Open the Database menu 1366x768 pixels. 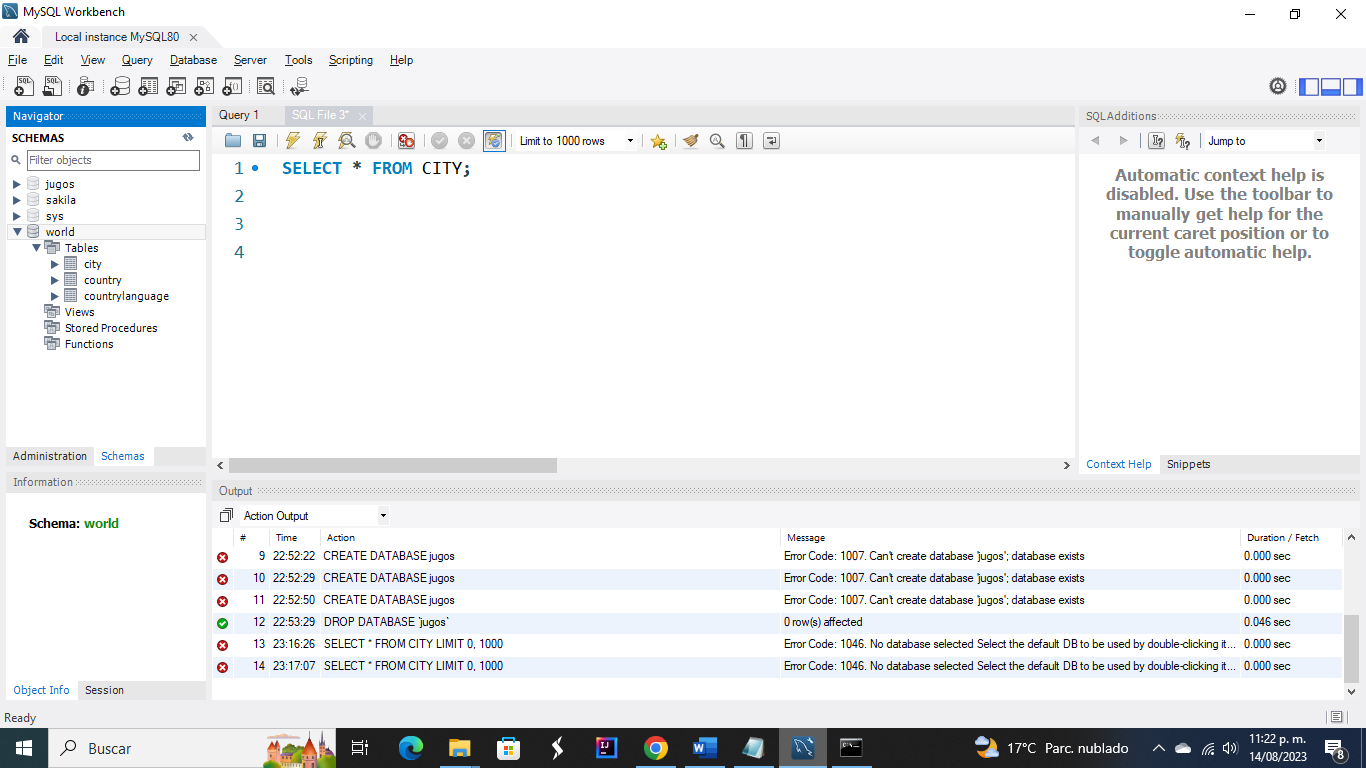tap(193, 60)
